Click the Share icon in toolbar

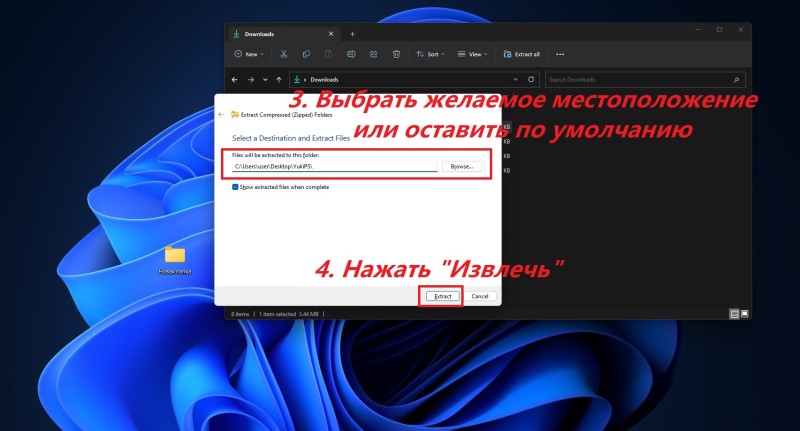(x=373, y=54)
